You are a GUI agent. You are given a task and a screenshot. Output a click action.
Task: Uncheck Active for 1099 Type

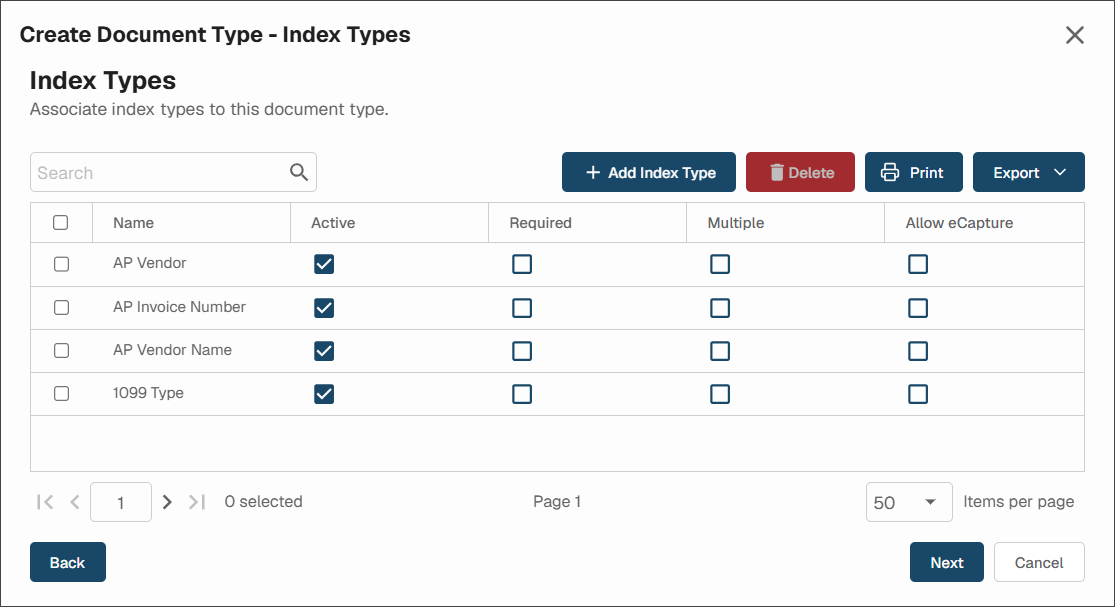[324, 394]
